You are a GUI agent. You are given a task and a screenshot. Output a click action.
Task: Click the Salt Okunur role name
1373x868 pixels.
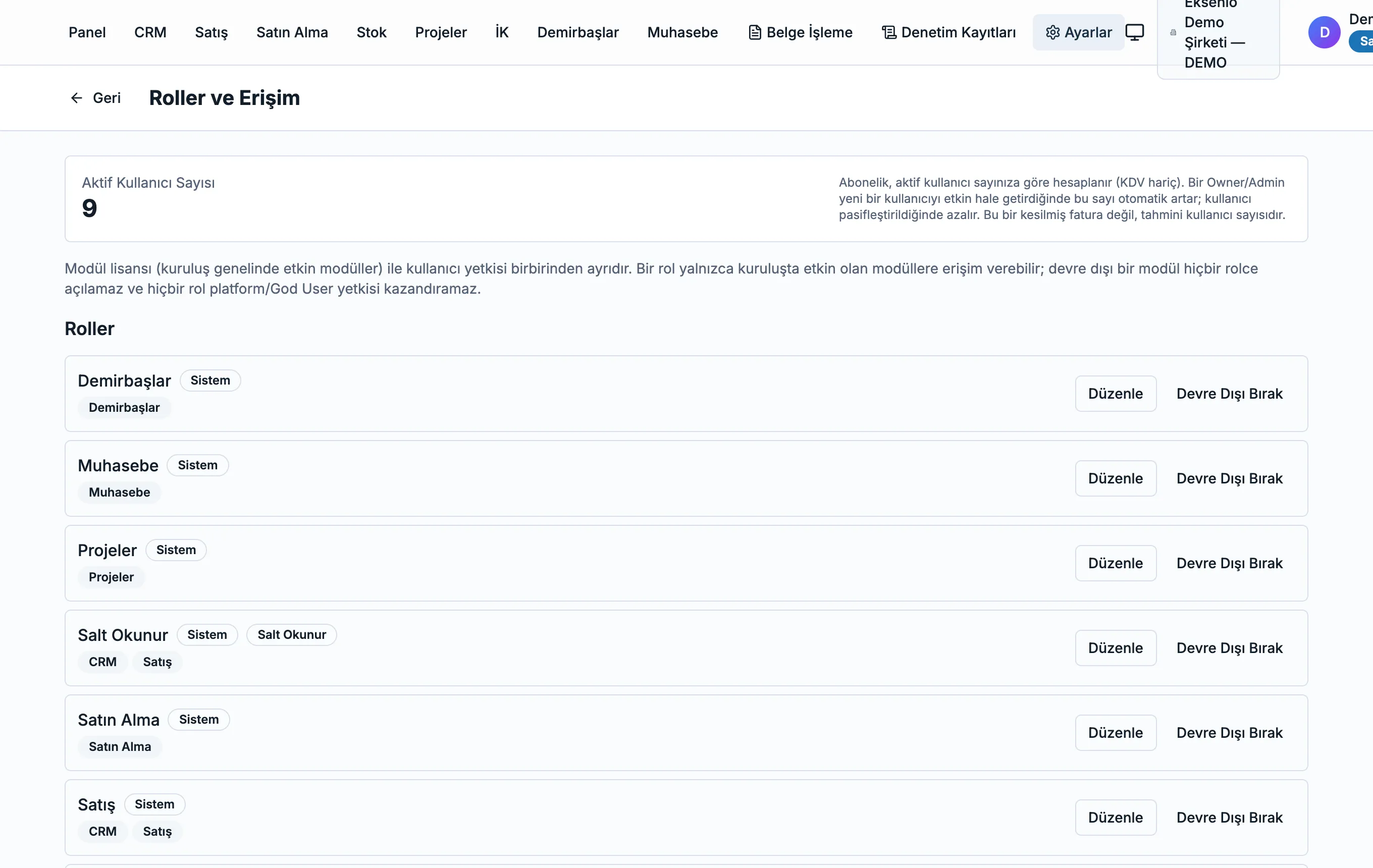click(123, 635)
